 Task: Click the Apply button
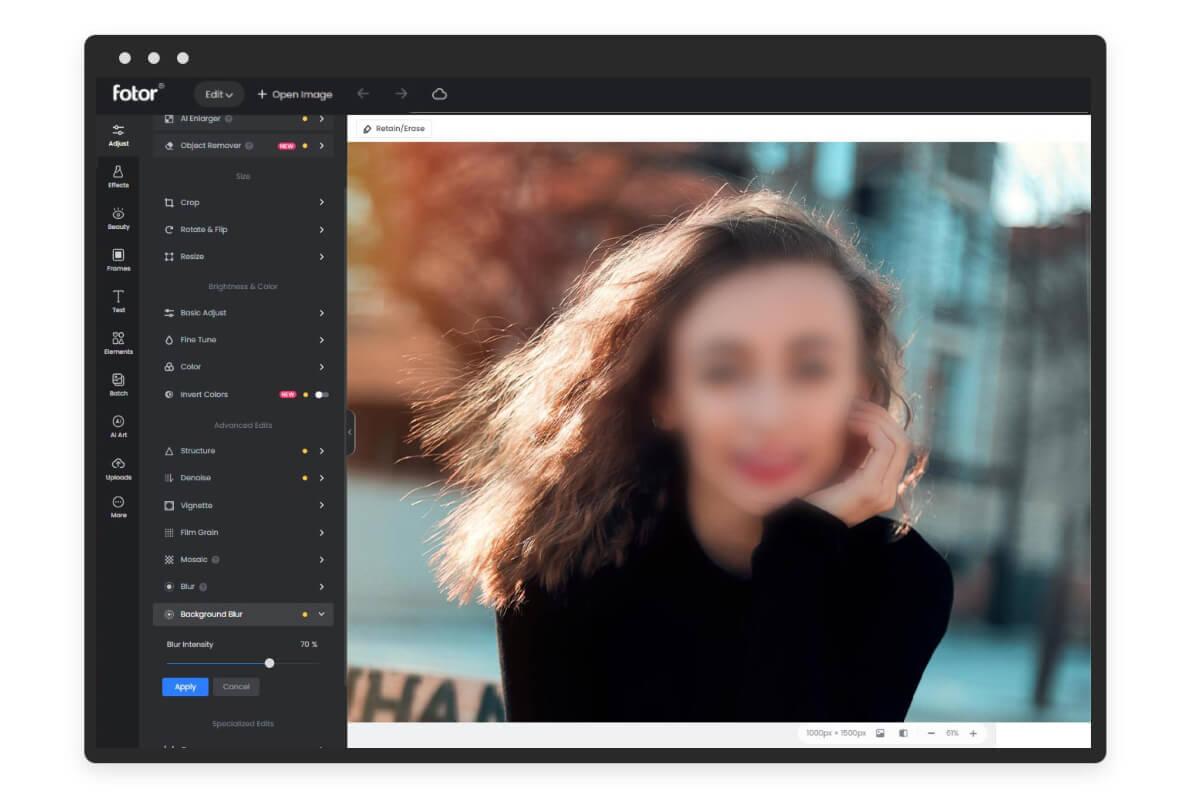click(185, 687)
